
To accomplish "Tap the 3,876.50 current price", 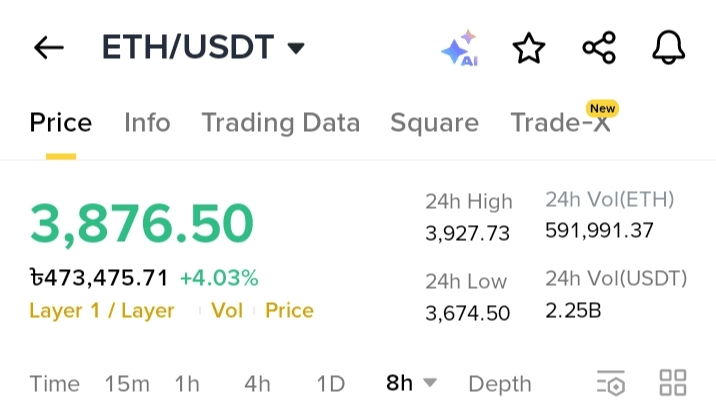I will (142, 224).
